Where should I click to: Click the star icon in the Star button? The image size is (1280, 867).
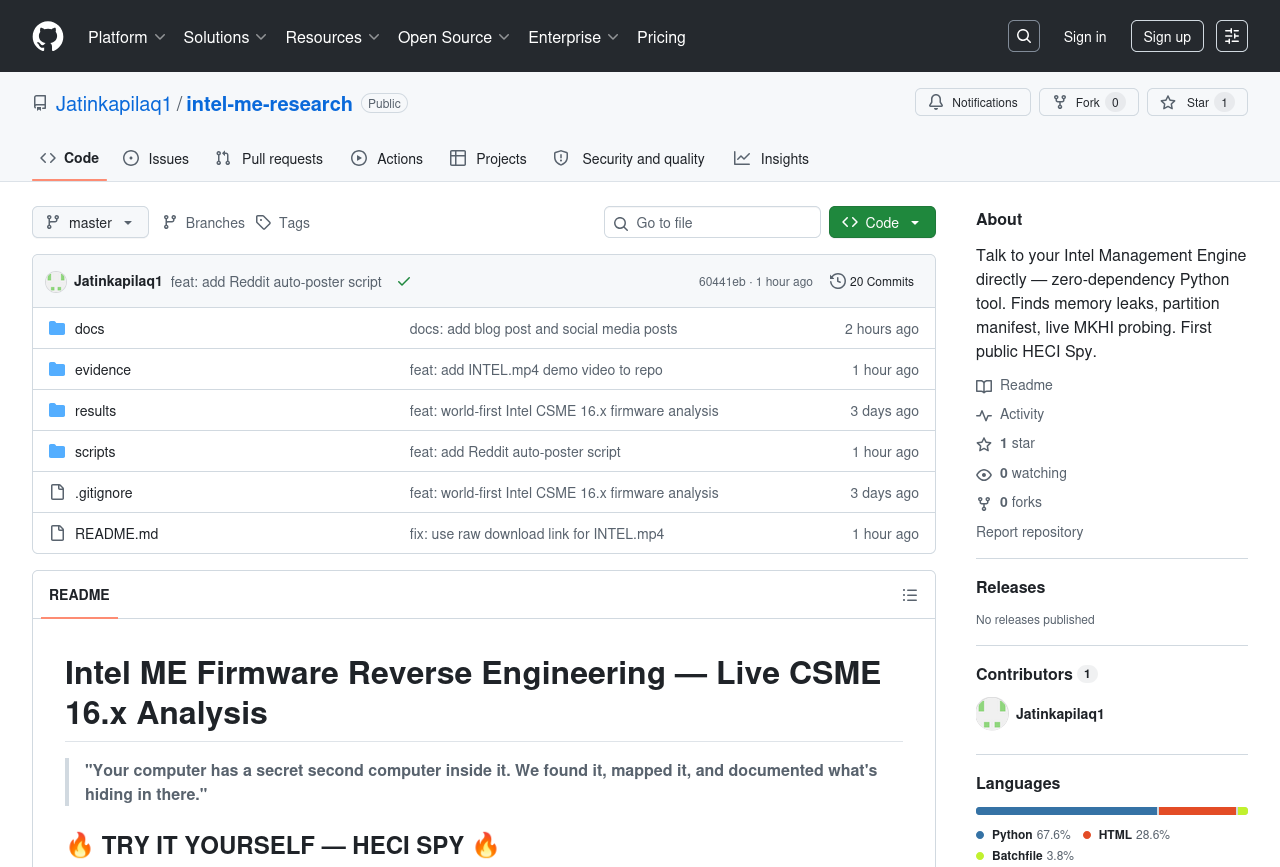[1168, 102]
